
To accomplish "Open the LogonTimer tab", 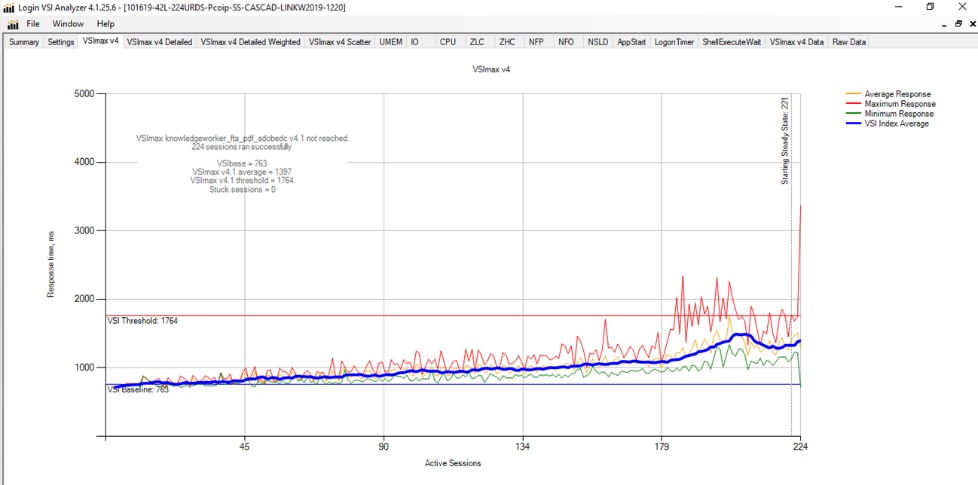I will 674,42.
